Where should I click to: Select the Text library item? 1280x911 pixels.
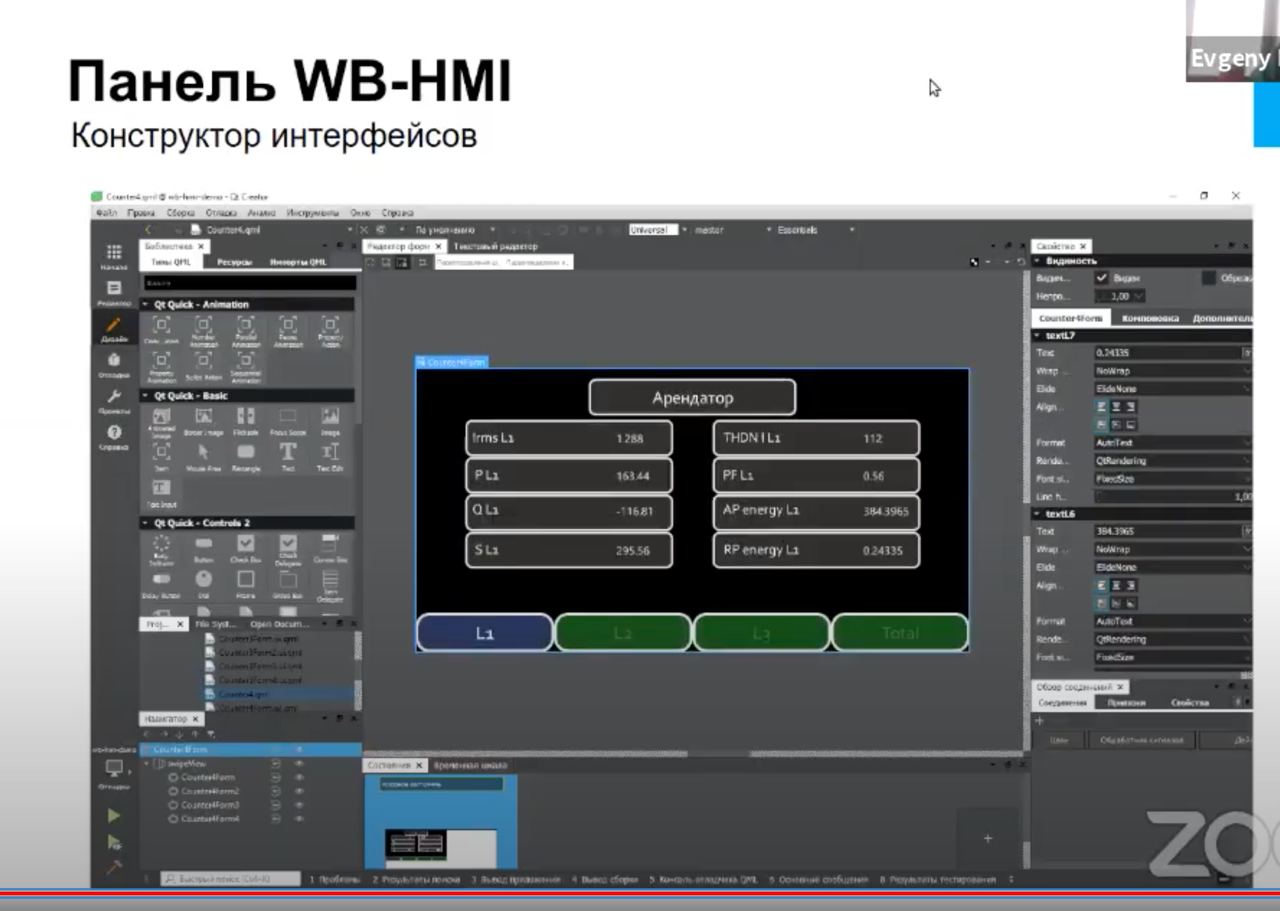coord(287,457)
